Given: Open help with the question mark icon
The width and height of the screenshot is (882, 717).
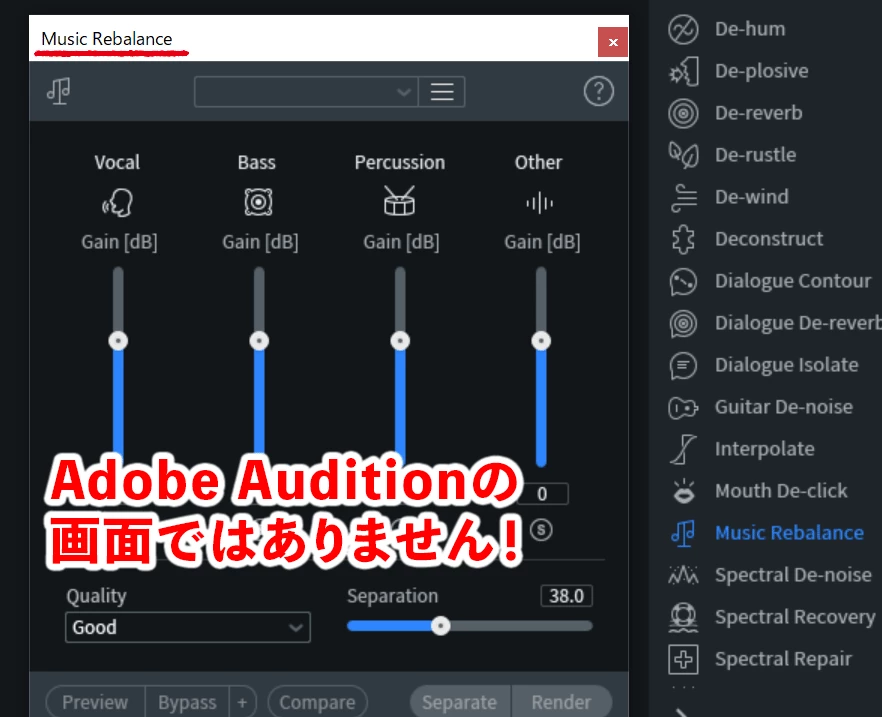Looking at the screenshot, I should (598, 91).
